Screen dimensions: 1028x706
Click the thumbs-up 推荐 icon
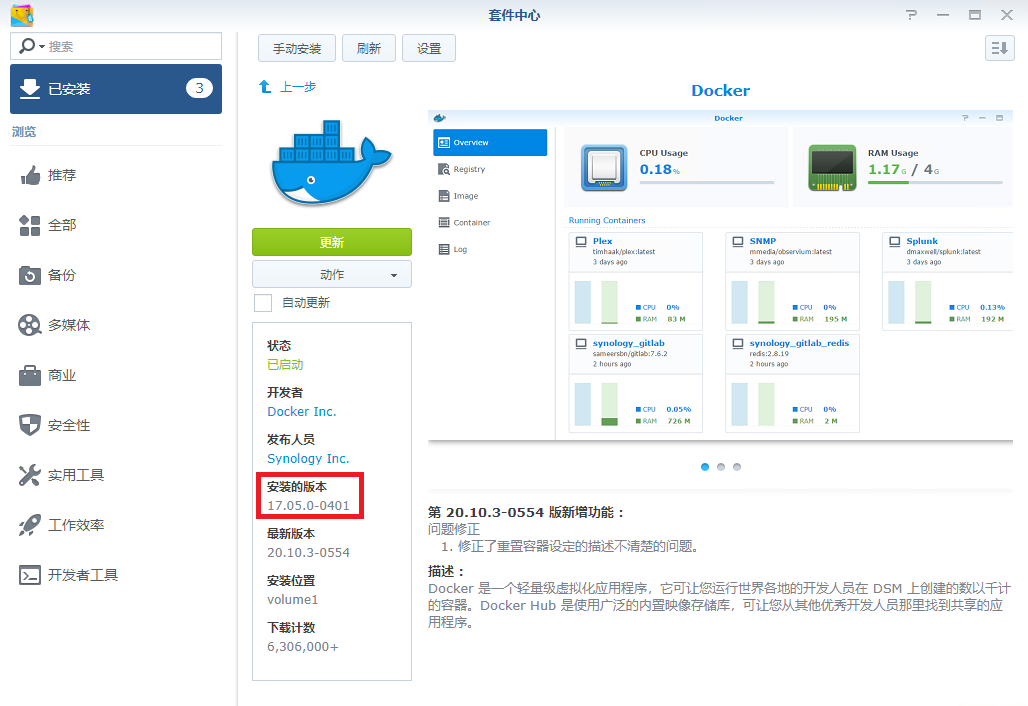pyautogui.click(x=30, y=176)
